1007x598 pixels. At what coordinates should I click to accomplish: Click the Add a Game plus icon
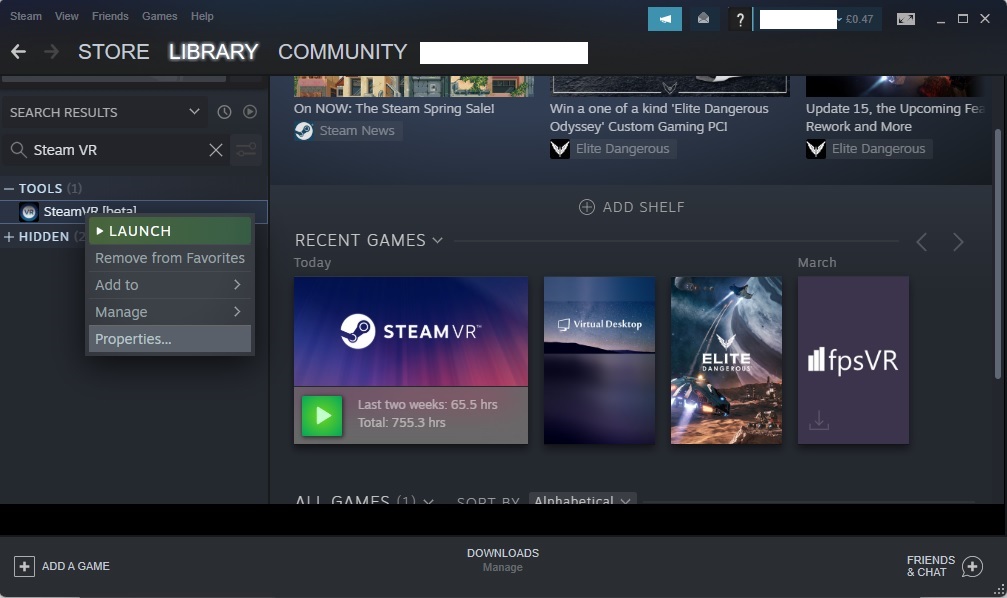click(24, 567)
